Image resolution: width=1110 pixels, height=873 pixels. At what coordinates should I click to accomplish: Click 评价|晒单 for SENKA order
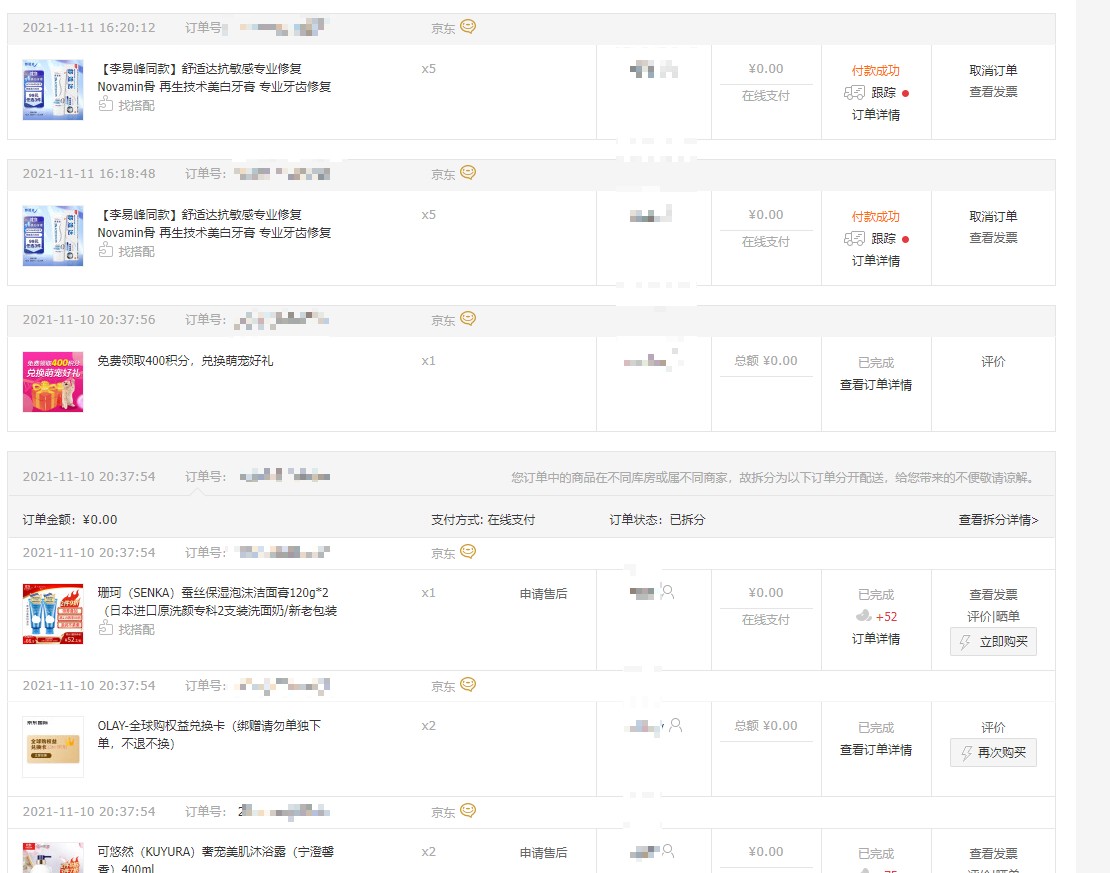pyautogui.click(x=993, y=616)
